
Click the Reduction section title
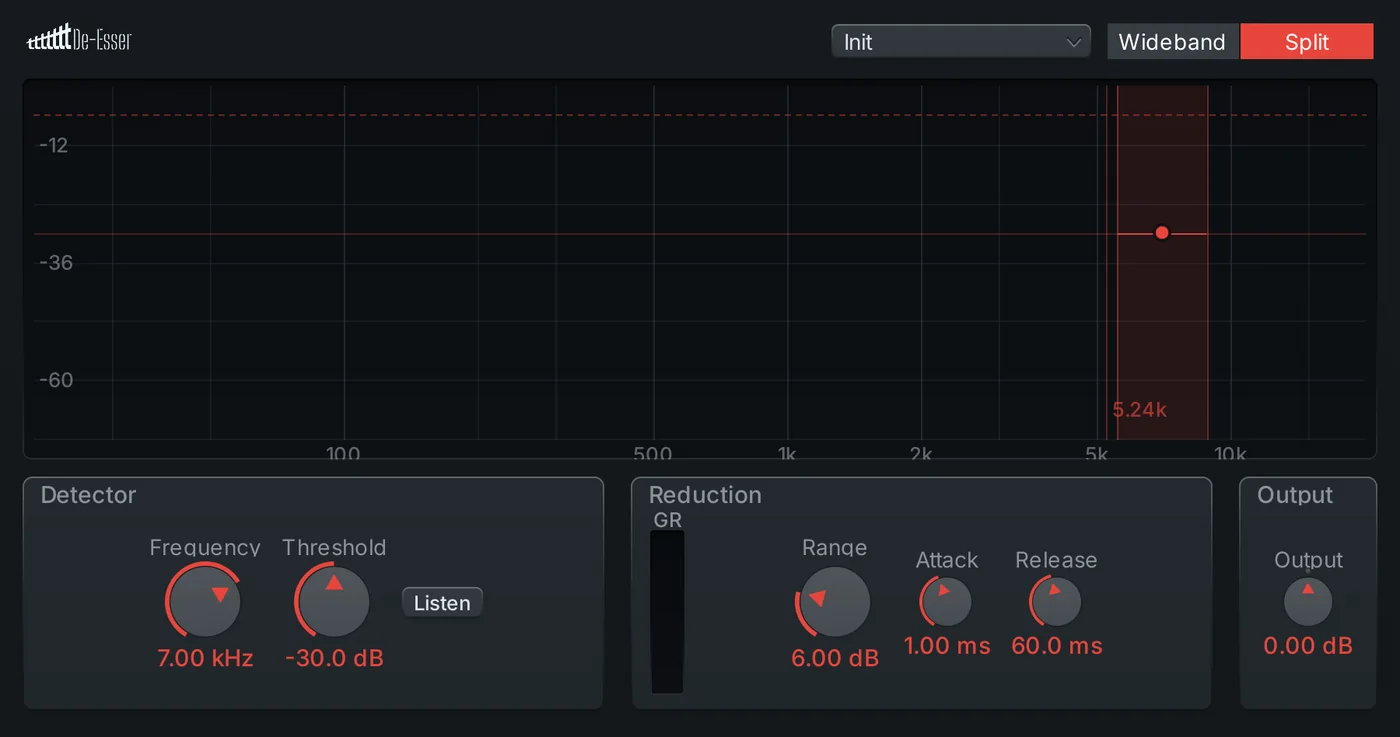tap(705, 495)
